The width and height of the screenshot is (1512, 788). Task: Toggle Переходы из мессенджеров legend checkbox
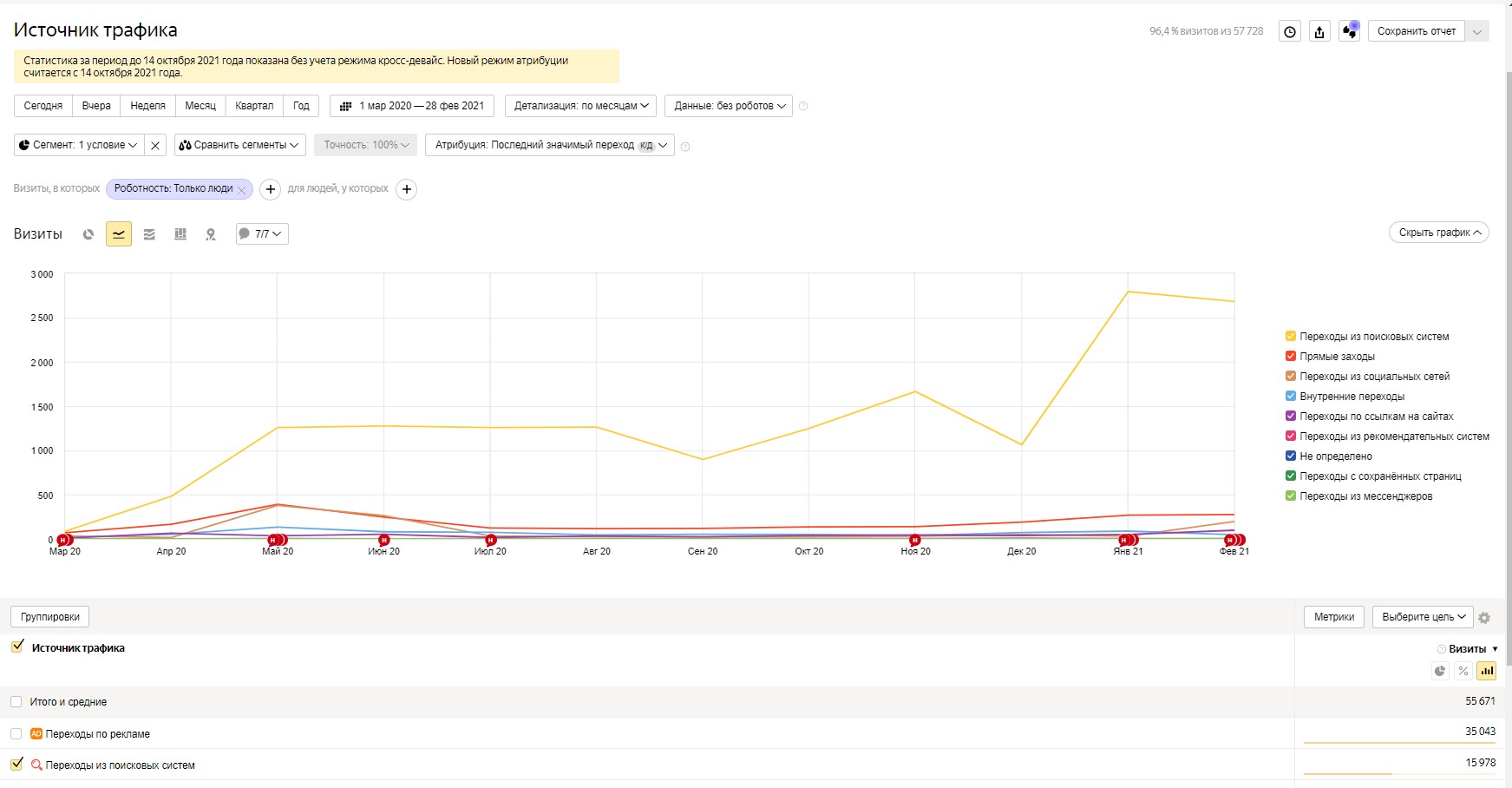click(x=1291, y=496)
